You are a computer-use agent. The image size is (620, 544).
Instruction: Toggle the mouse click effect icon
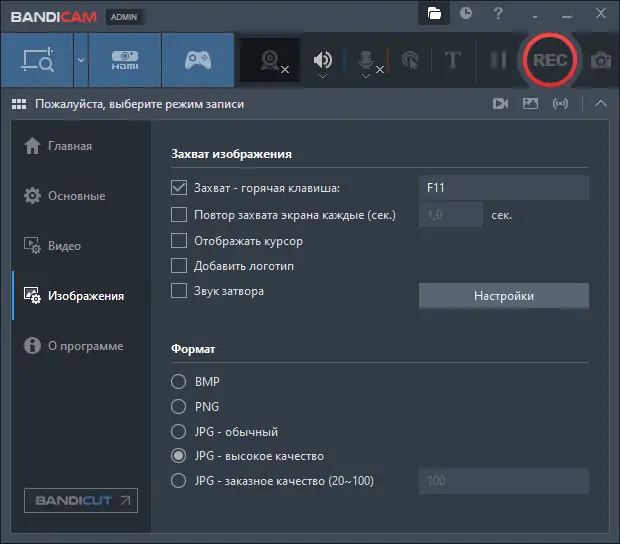pos(410,60)
